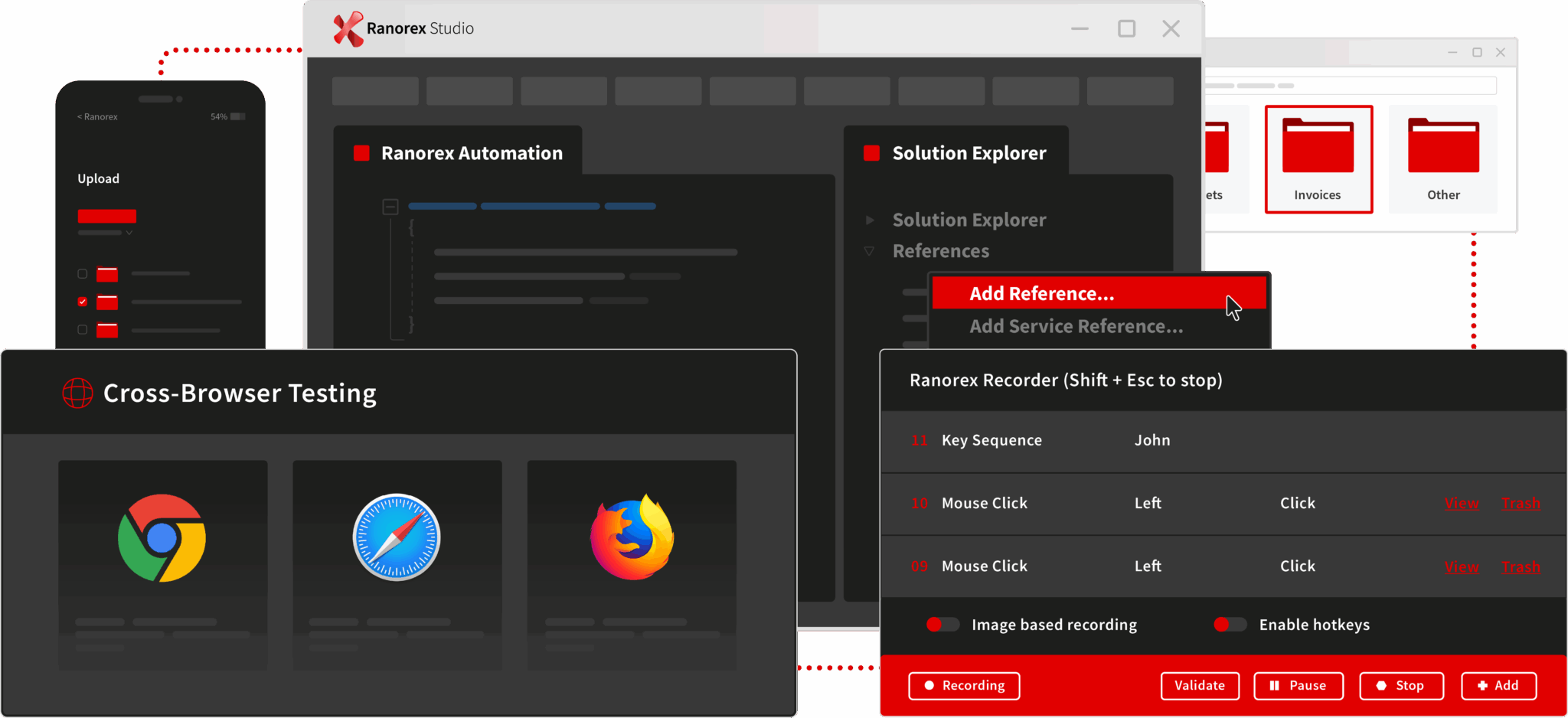This screenshot has width=1568, height=718.
Task: Collapse the References tree node
Action: 870,251
